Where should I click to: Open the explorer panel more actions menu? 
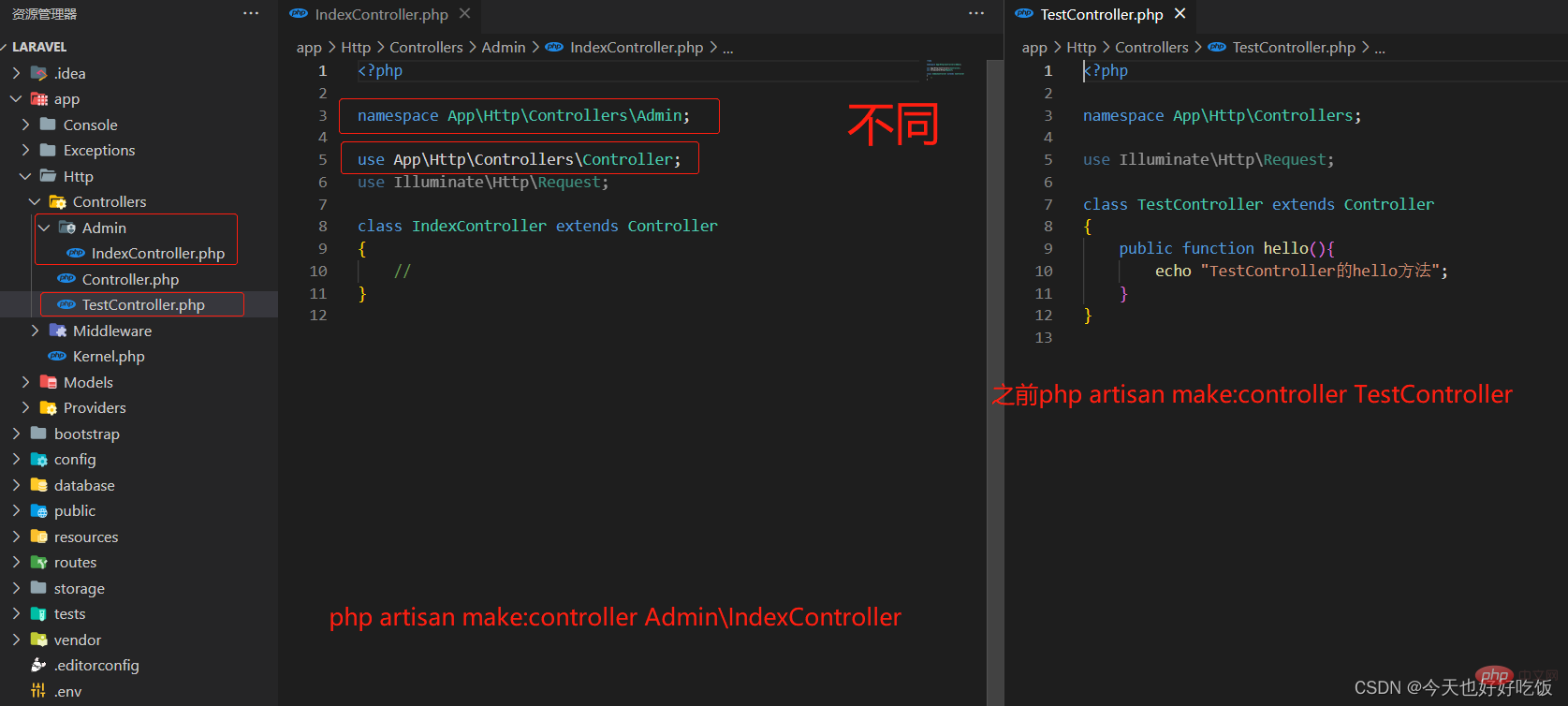pos(251,14)
